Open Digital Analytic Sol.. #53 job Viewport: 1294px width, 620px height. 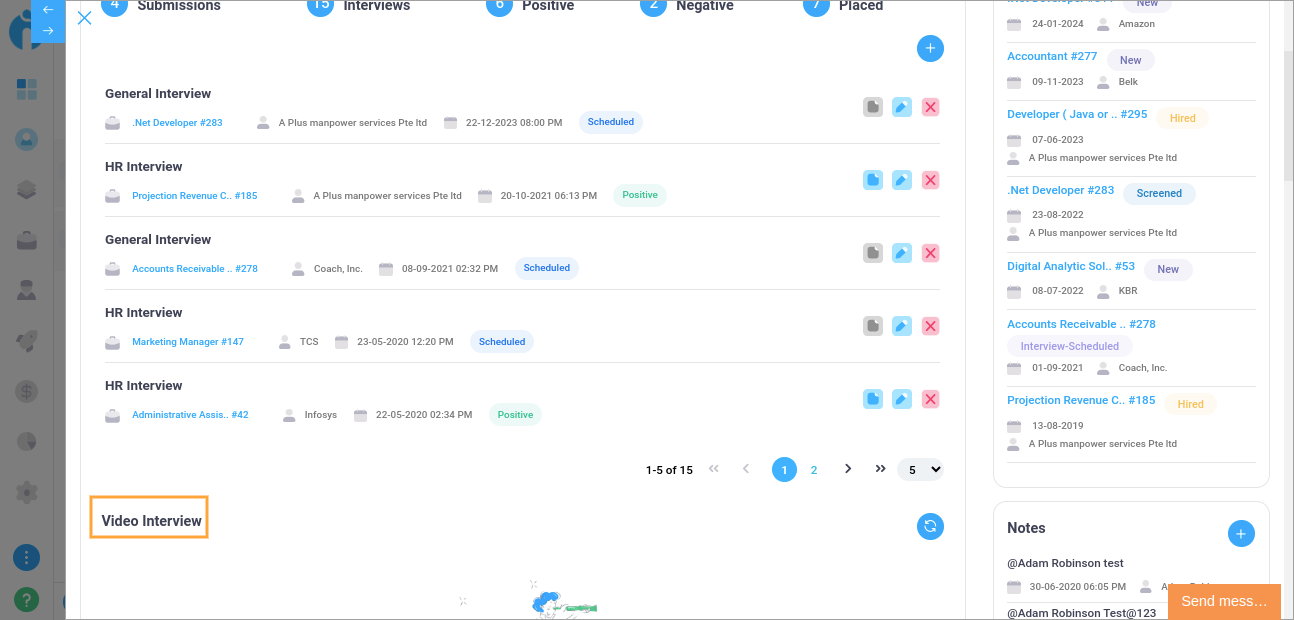coord(1070,267)
